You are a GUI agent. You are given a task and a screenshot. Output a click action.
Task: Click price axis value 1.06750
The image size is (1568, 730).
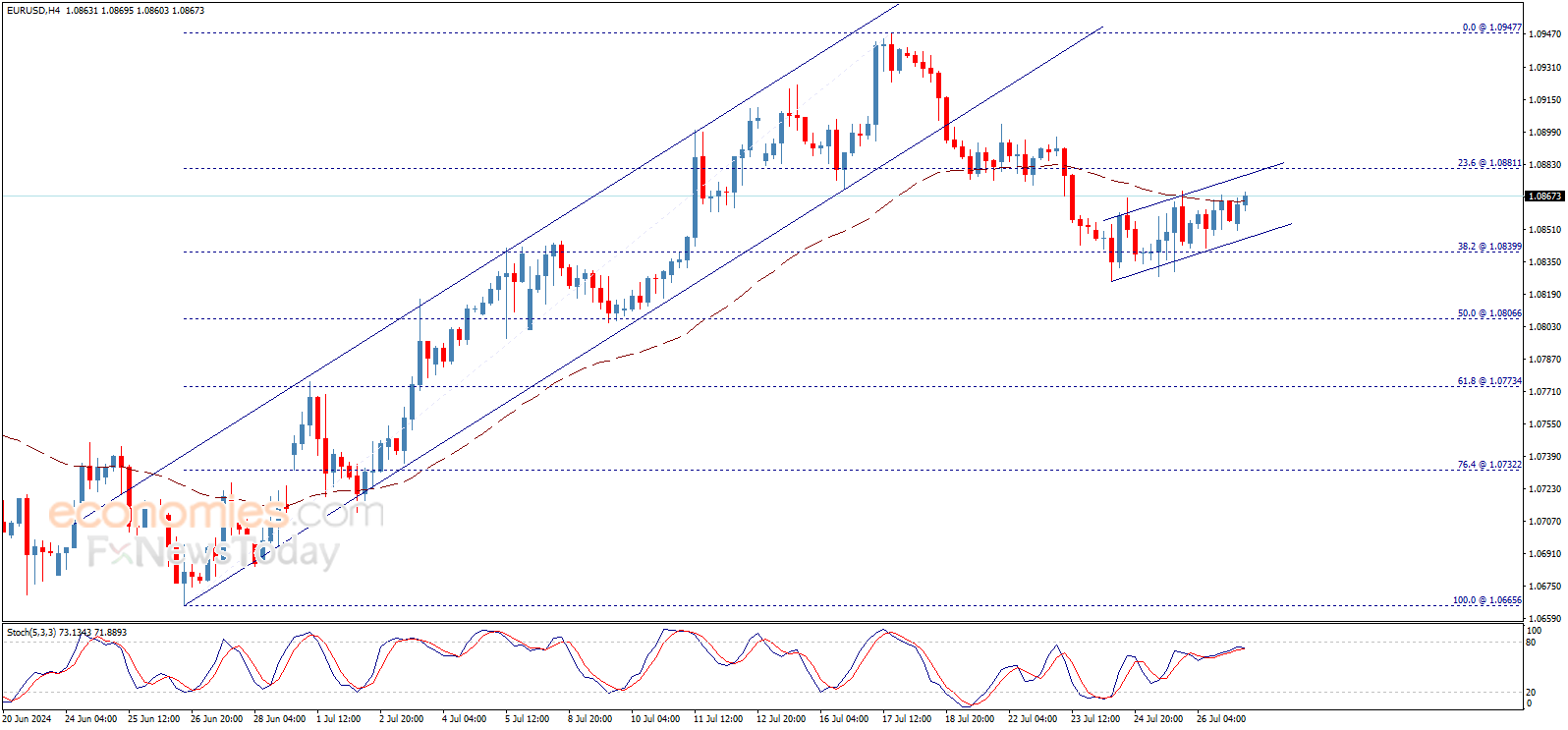coord(1545,587)
